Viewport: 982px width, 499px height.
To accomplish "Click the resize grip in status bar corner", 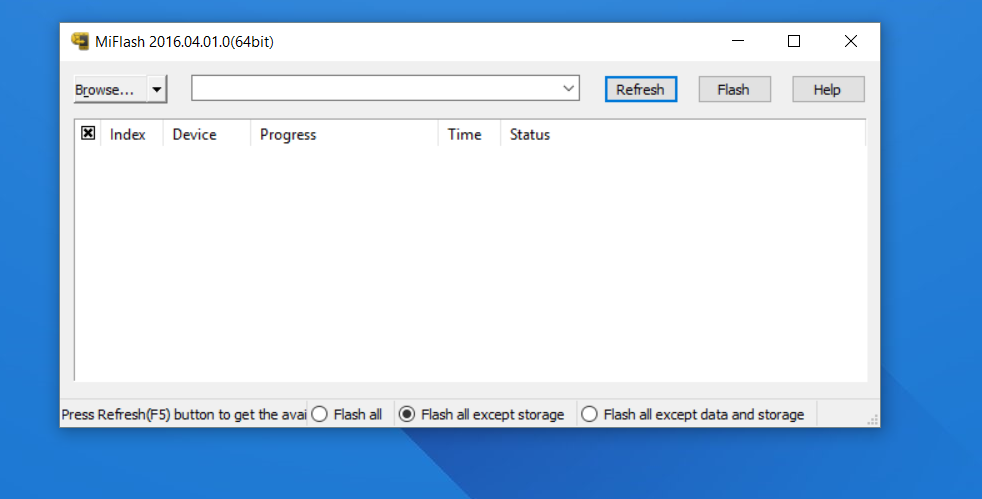I will click(x=872, y=419).
